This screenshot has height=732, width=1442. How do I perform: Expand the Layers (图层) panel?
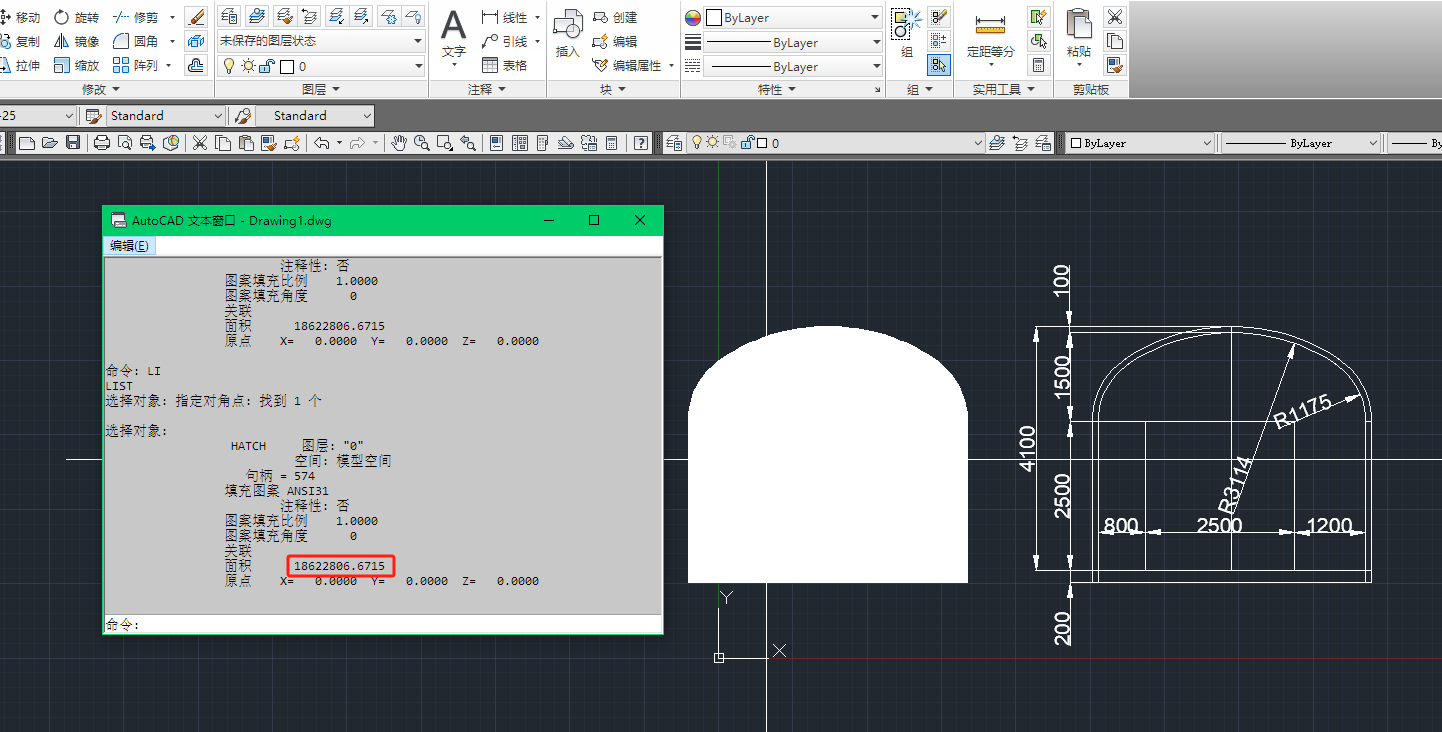tap(320, 90)
